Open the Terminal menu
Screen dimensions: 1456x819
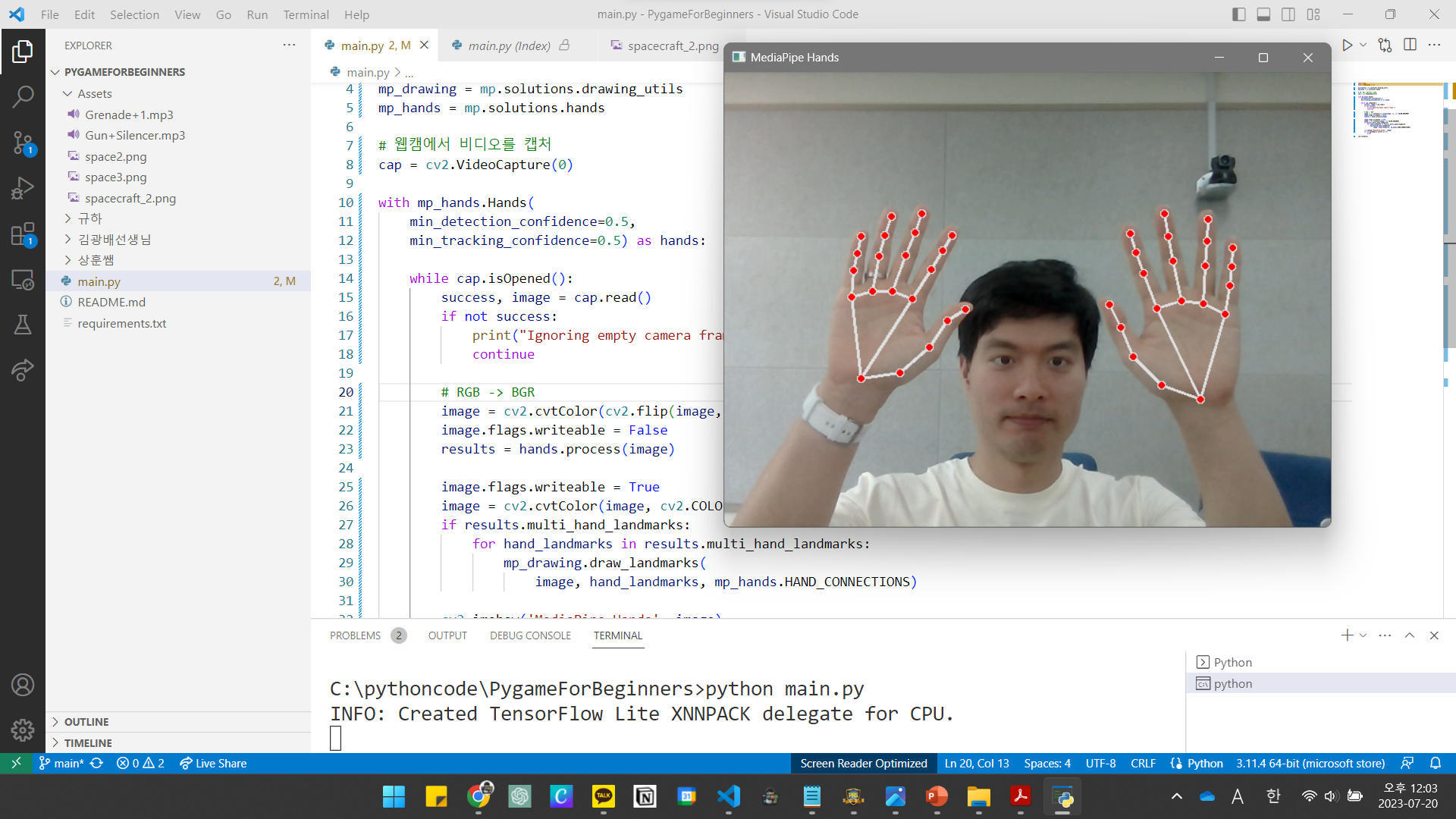coord(306,14)
